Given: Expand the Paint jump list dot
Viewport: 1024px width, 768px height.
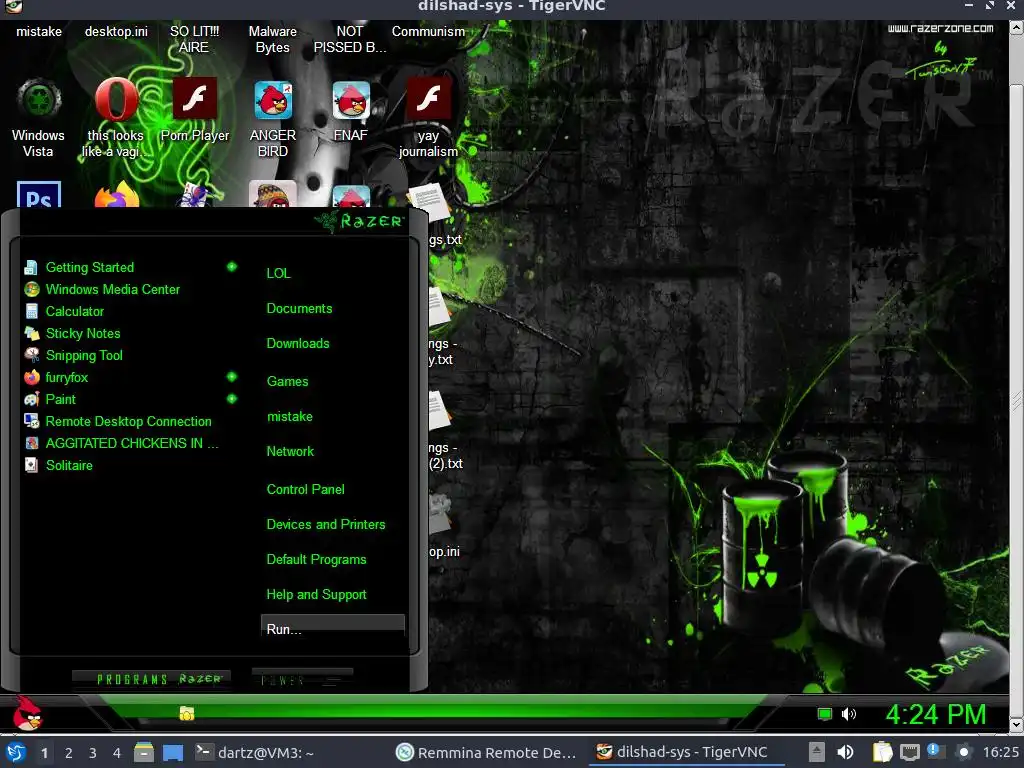Looking at the screenshot, I should tap(232, 398).
